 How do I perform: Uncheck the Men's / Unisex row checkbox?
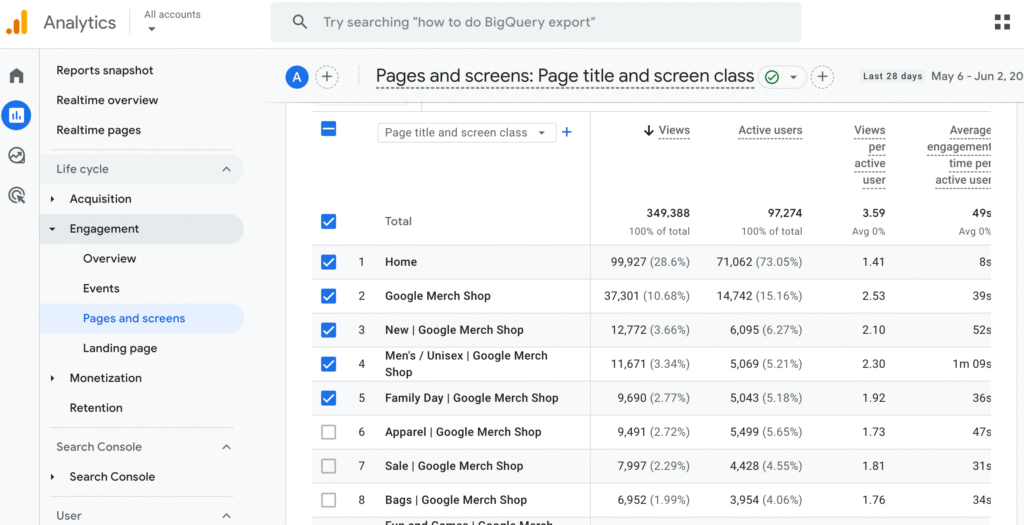[328, 364]
